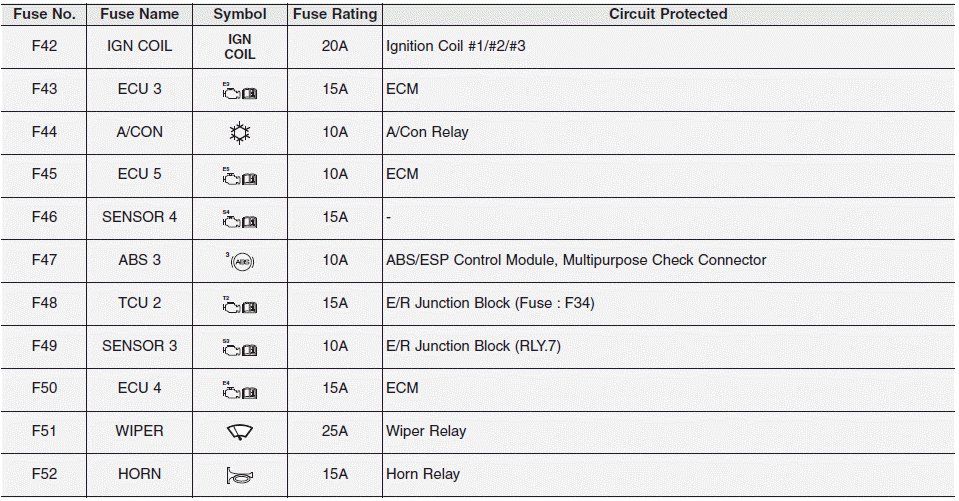Image resolution: width=959 pixels, height=501 pixels.
Task: Click the Fuse No. column header
Action: tap(44, 14)
